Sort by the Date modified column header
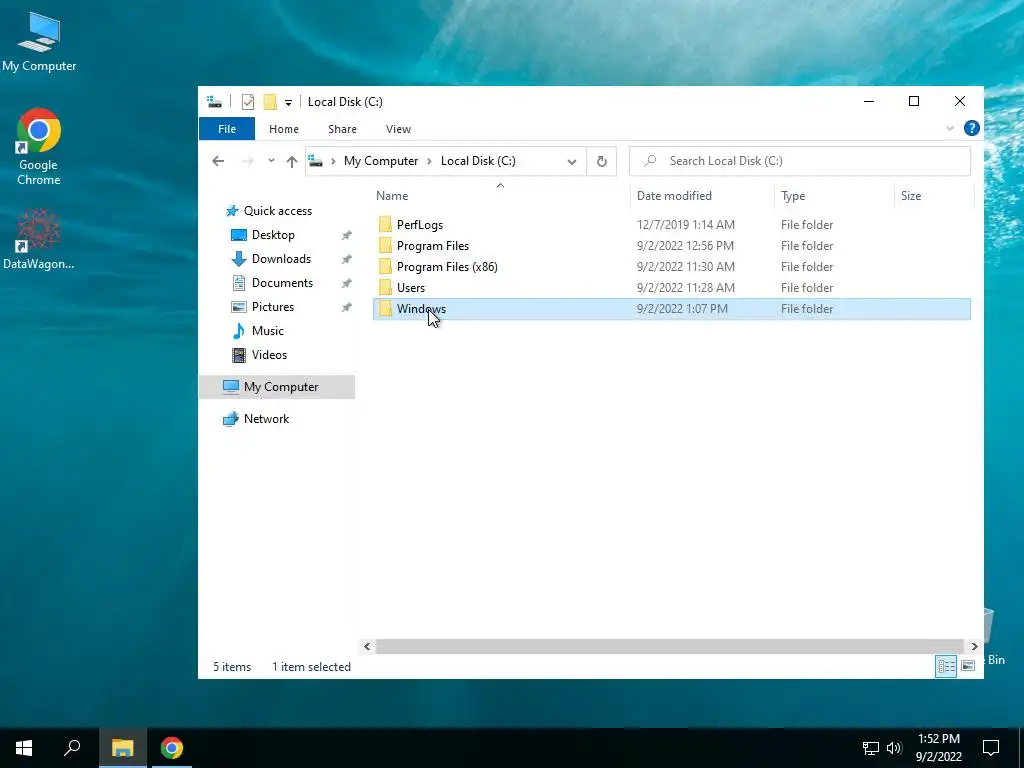 (x=674, y=196)
